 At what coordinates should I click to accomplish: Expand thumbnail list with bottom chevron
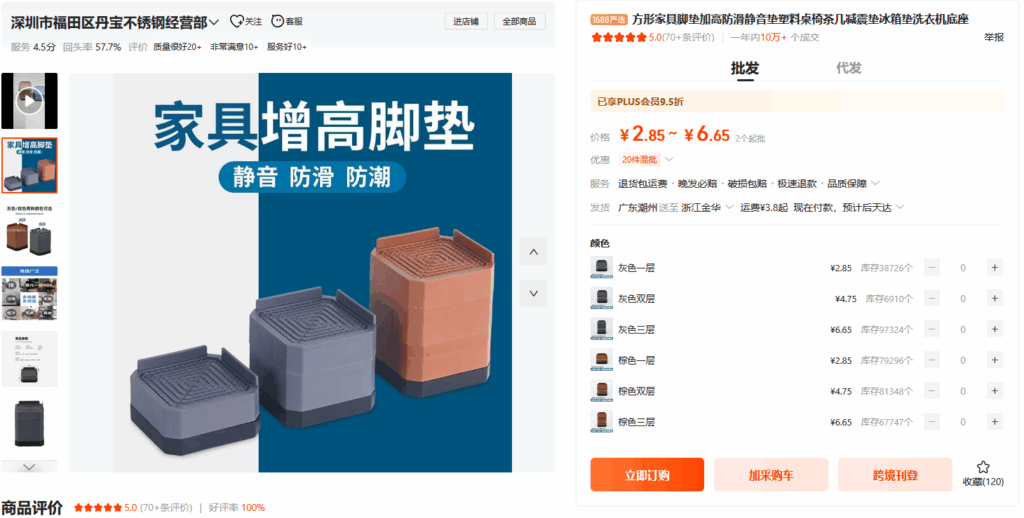(x=29, y=467)
